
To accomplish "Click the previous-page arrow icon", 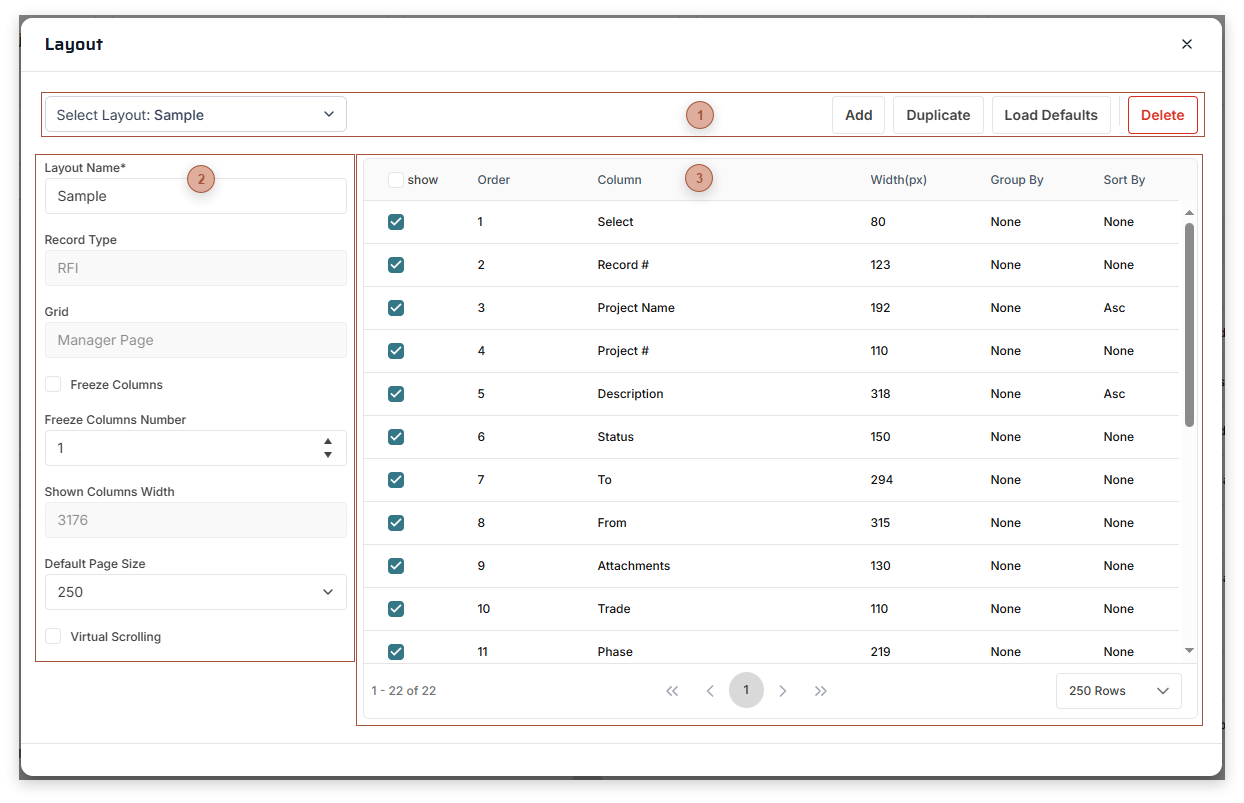I will click(710, 690).
